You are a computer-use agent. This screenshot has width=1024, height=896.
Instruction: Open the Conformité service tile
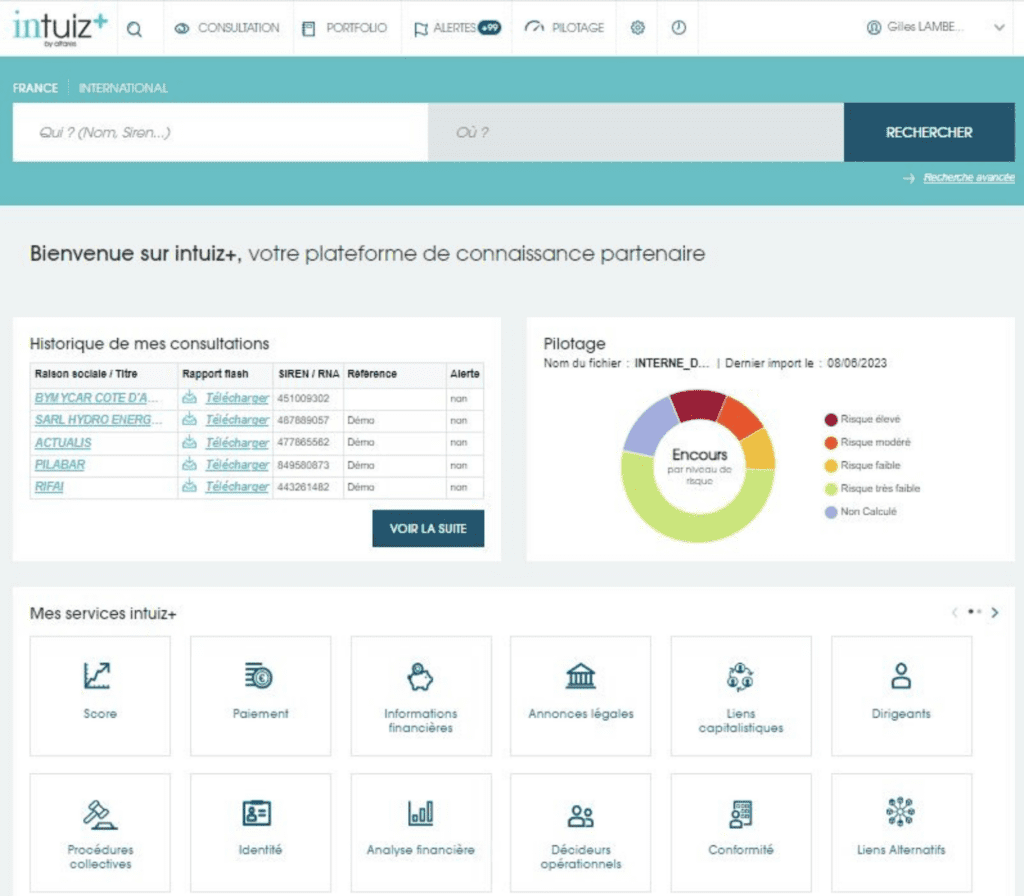pyautogui.click(x=741, y=833)
